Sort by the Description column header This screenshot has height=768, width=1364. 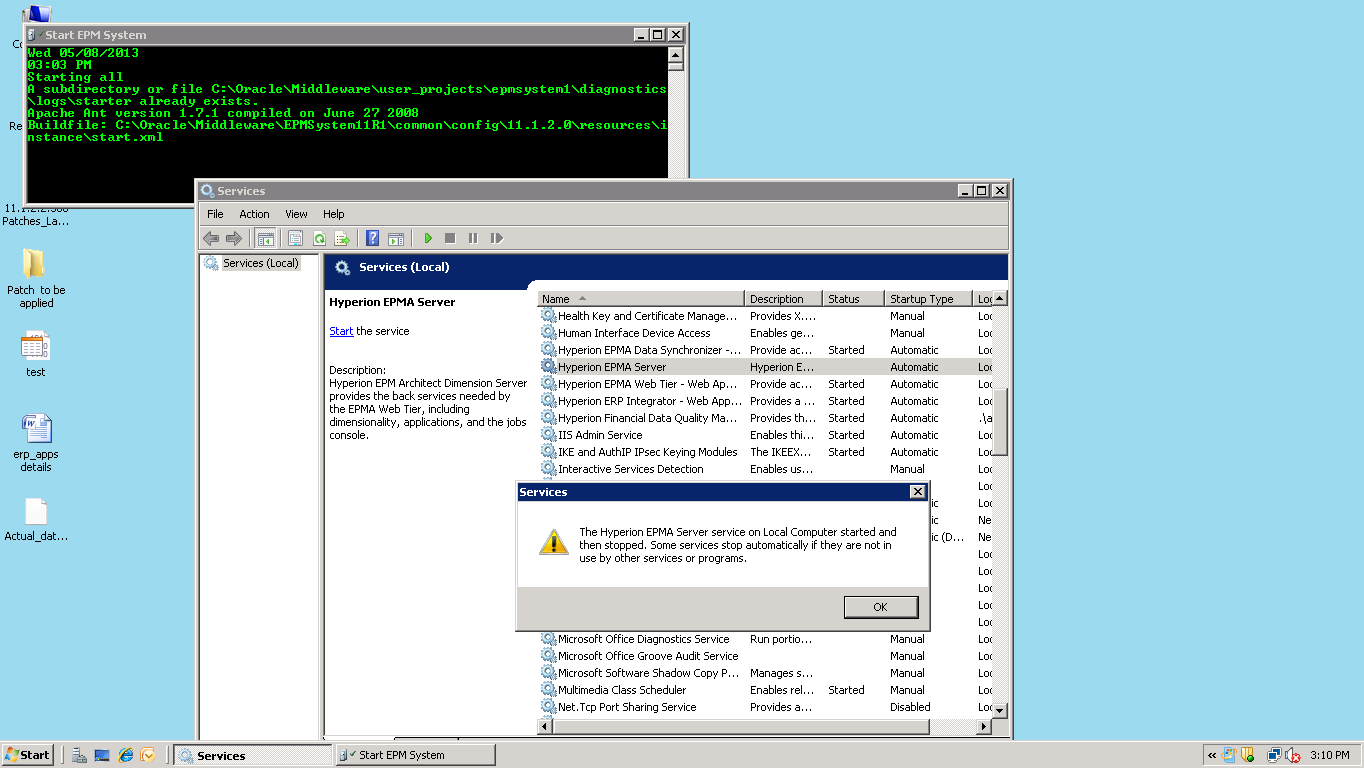coord(784,299)
